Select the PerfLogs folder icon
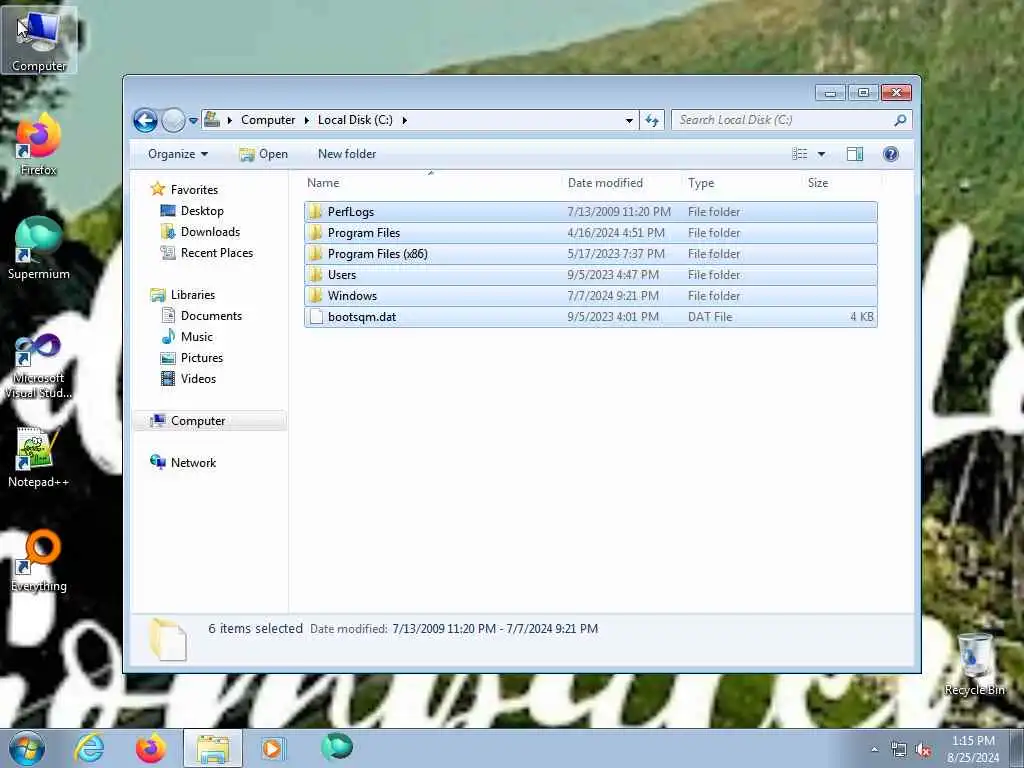The image size is (1024, 768). 316,211
